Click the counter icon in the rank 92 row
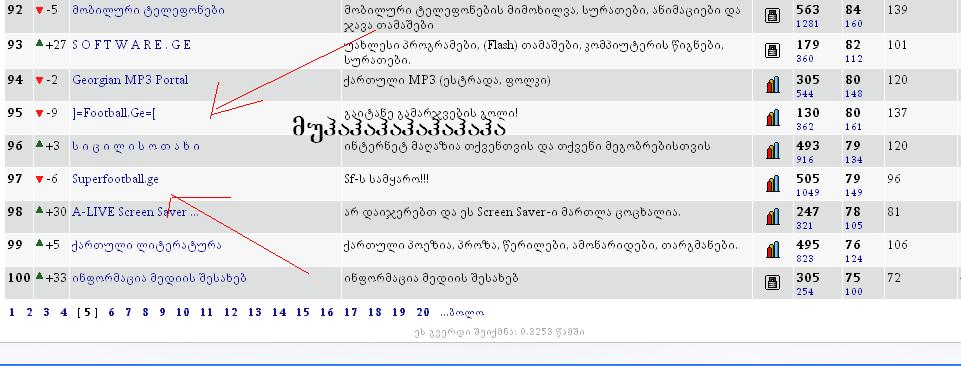The image size is (961, 366). coord(773,16)
